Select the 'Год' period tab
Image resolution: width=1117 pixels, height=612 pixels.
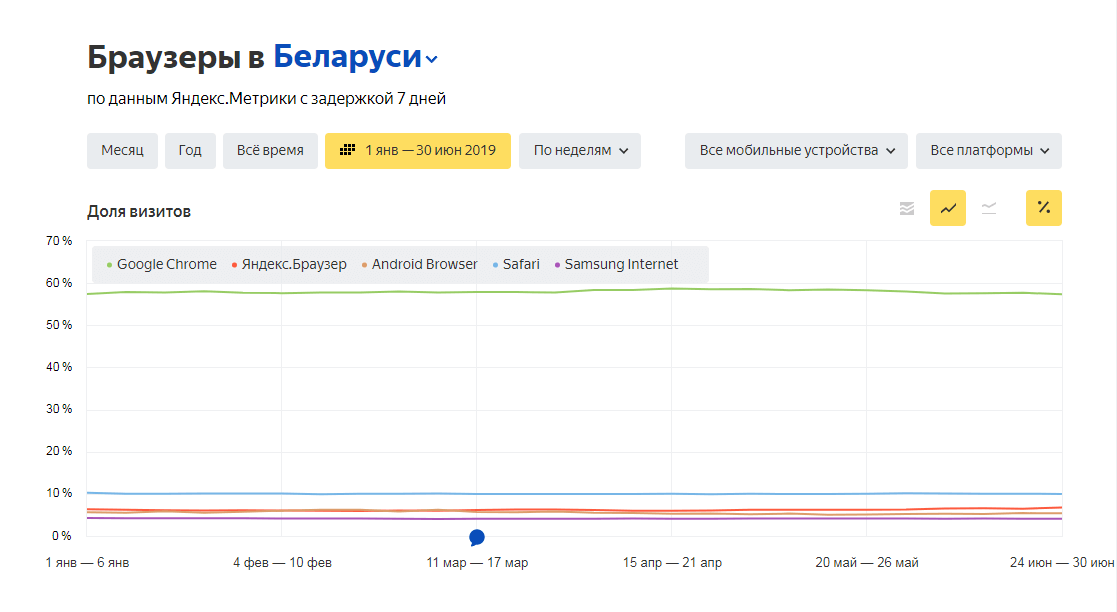tap(190, 151)
